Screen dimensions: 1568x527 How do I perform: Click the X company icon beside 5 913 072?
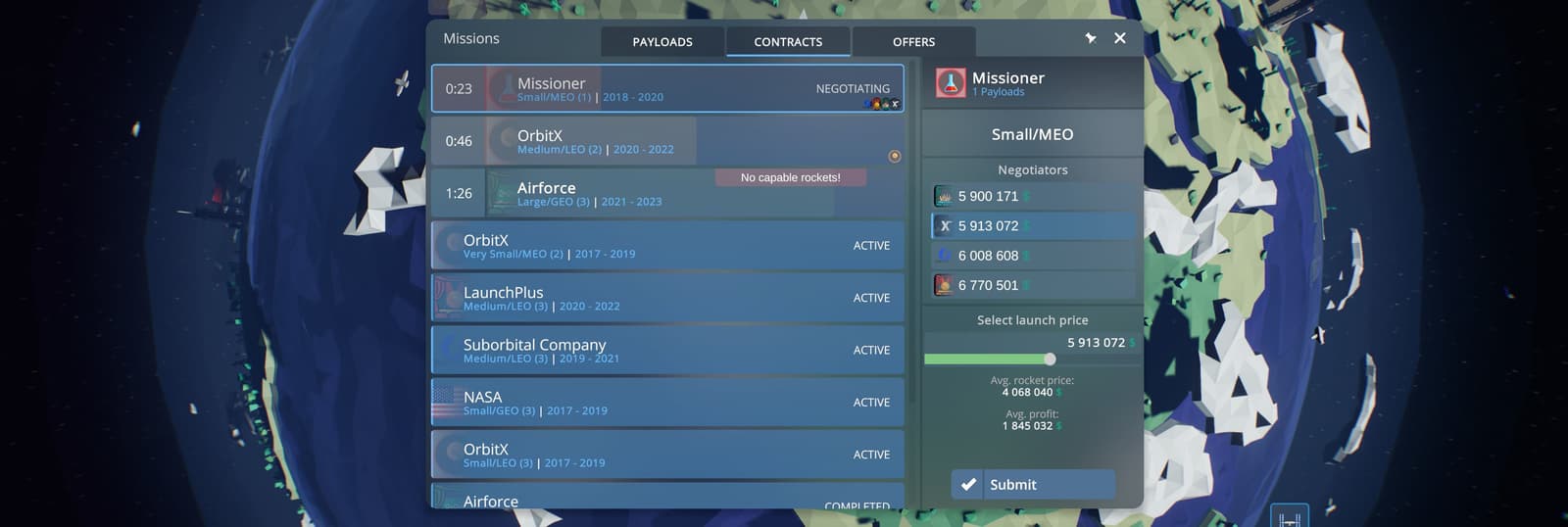[944, 225]
